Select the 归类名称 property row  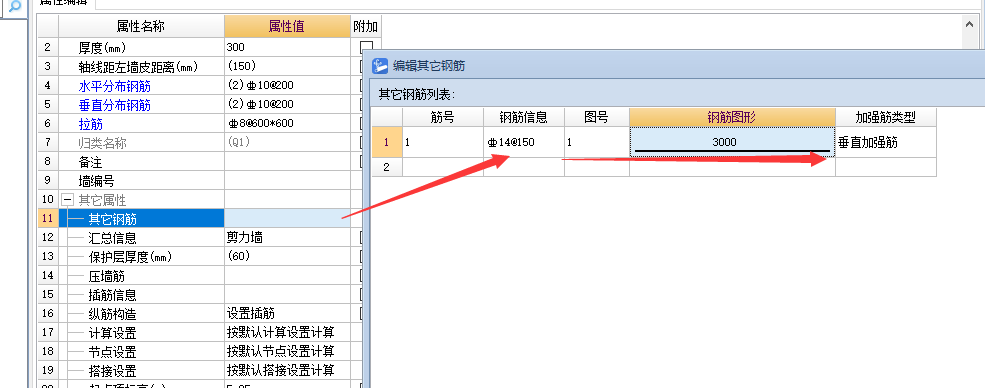coord(141,143)
